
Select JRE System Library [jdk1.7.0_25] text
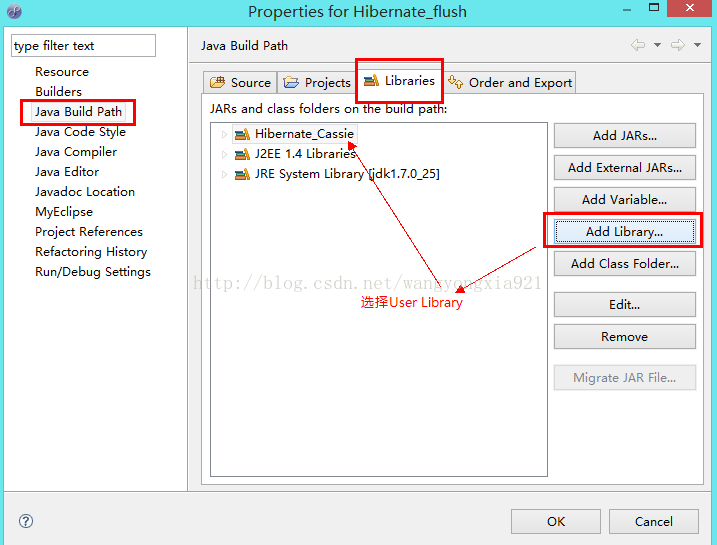(347, 174)
